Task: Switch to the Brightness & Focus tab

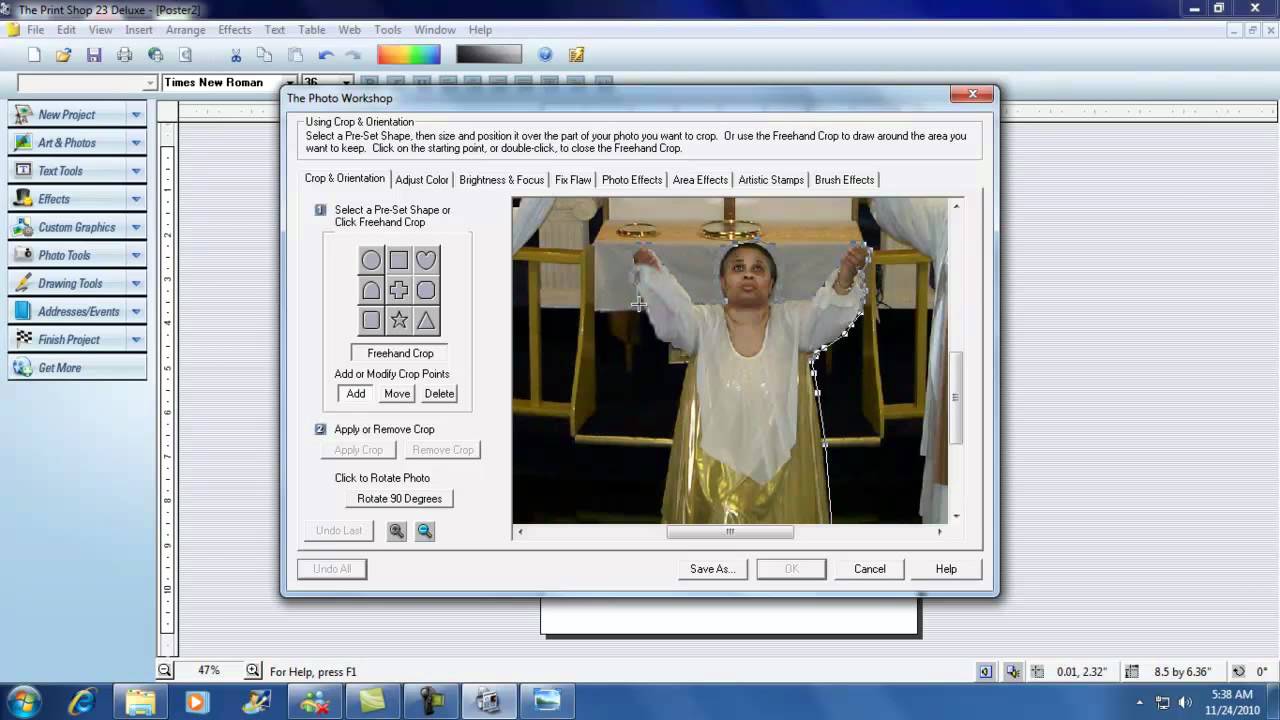Action: pos(502,180)
